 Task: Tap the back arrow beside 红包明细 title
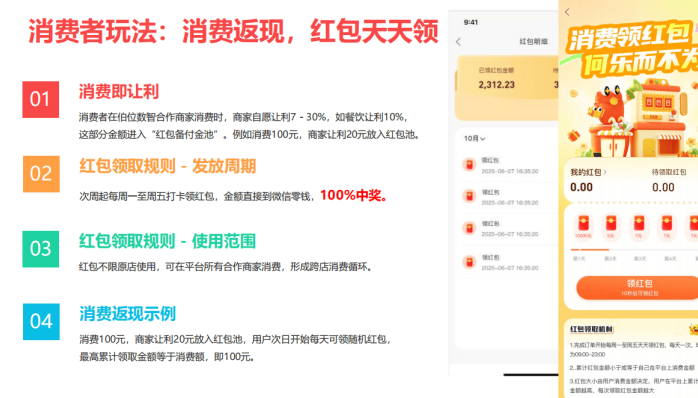tap(459, 42)
